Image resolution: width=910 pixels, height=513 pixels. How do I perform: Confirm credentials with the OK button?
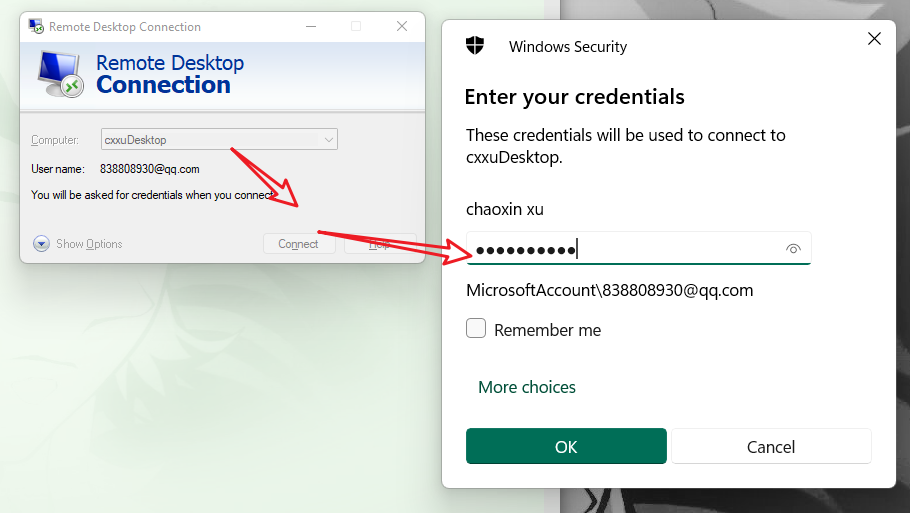566,446
